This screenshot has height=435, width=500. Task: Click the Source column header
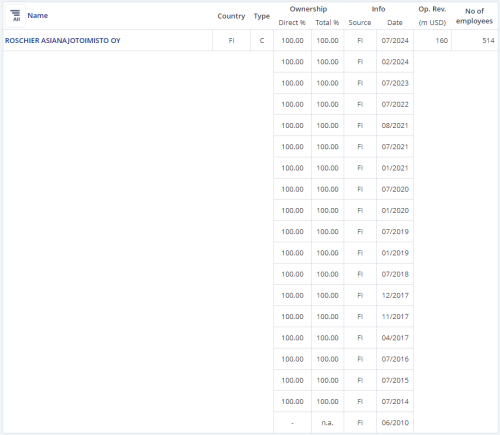click(360, 23)
